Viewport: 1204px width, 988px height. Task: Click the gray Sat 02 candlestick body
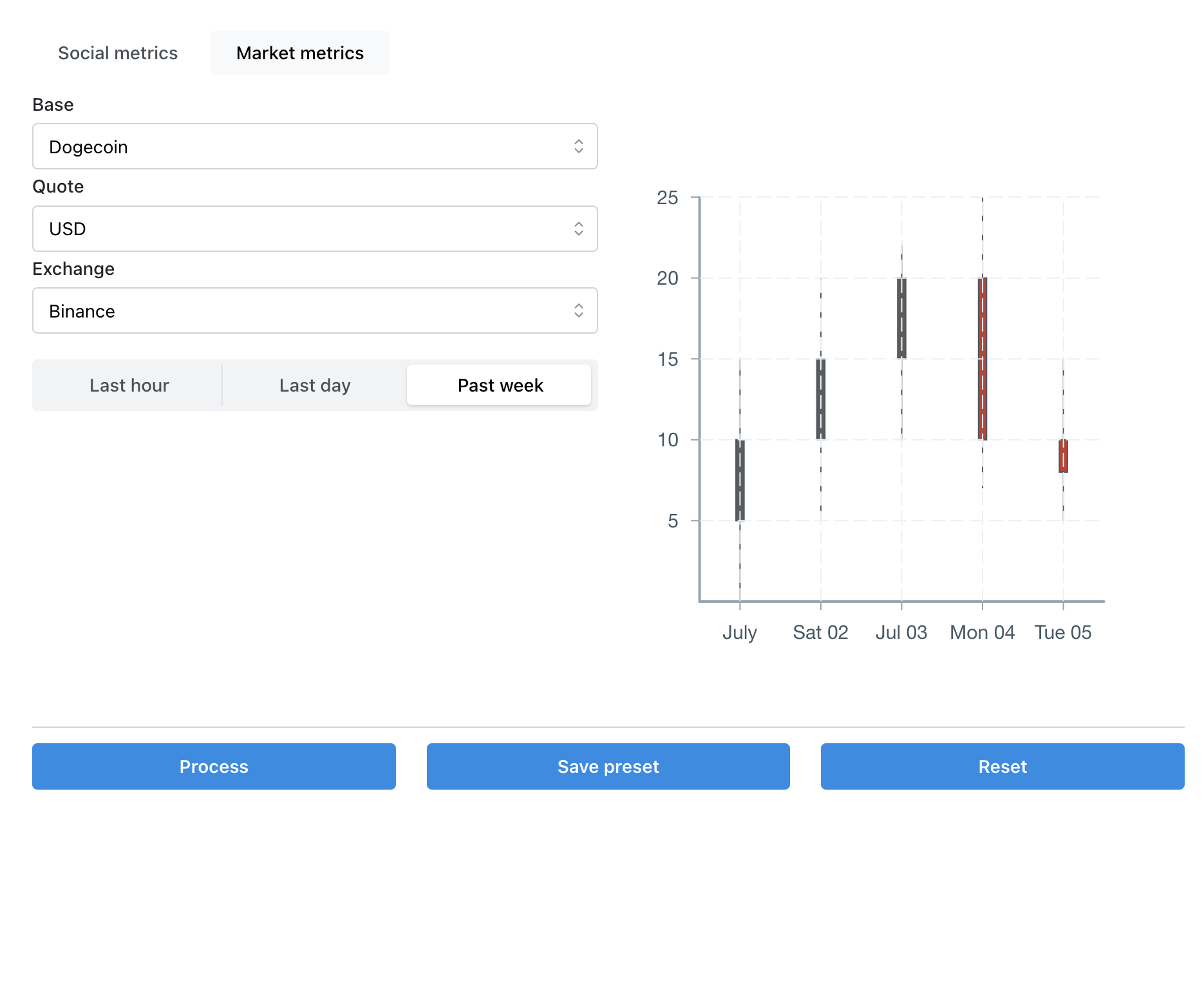coord(821,399)
